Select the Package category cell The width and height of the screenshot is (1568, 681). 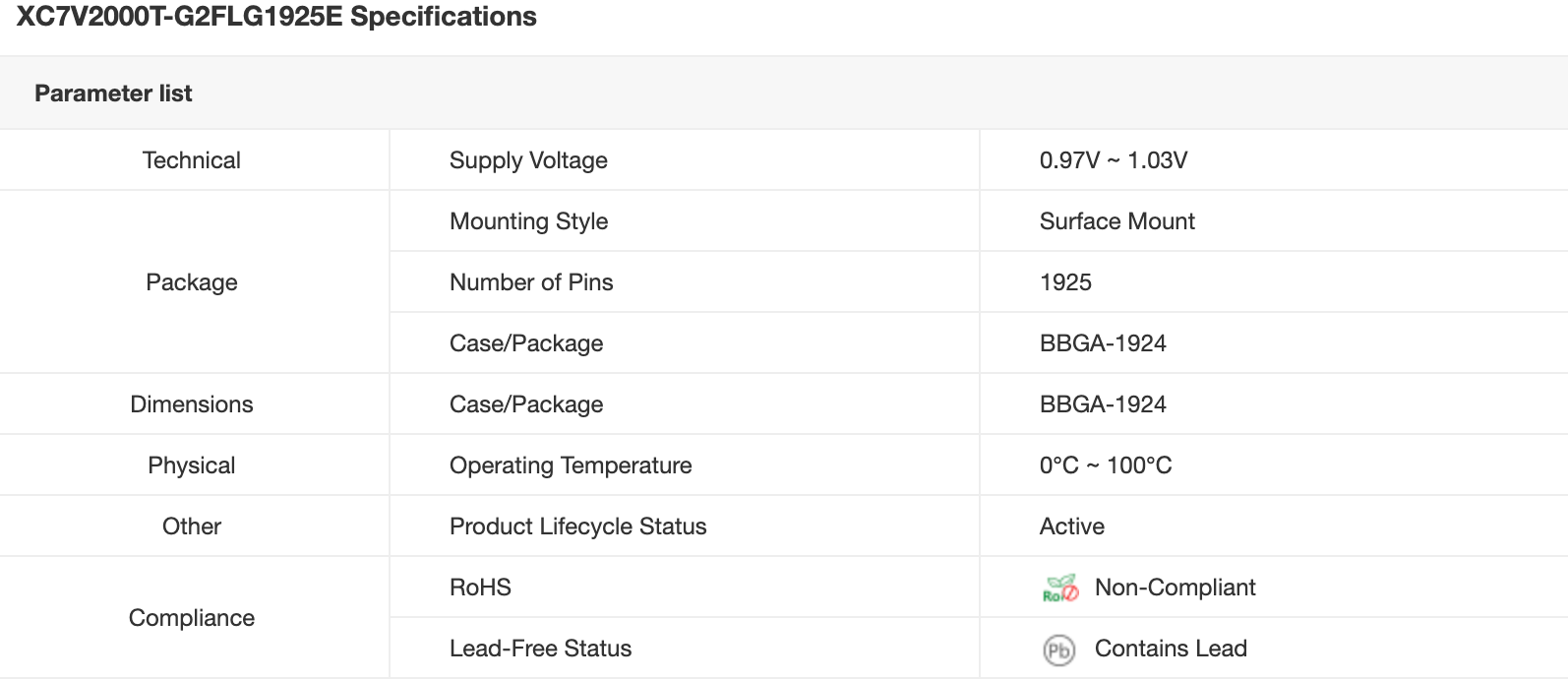coord(192,282)
